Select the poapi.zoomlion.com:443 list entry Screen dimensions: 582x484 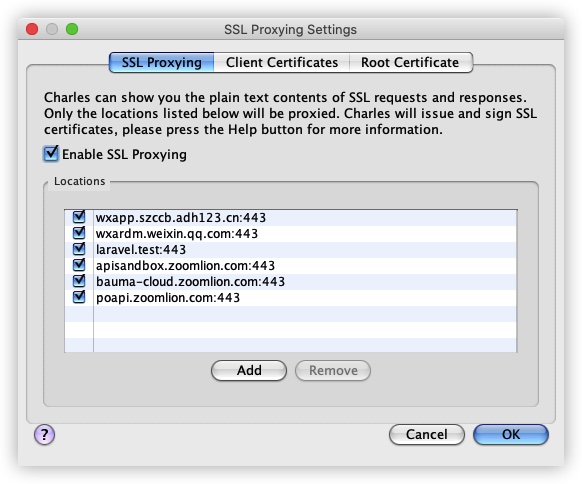click(x=168, y=298)
